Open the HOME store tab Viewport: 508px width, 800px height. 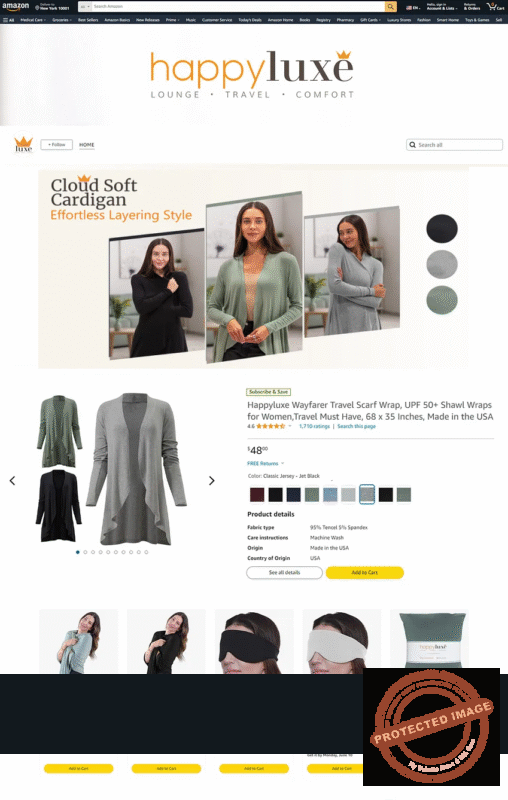[87, 145]
